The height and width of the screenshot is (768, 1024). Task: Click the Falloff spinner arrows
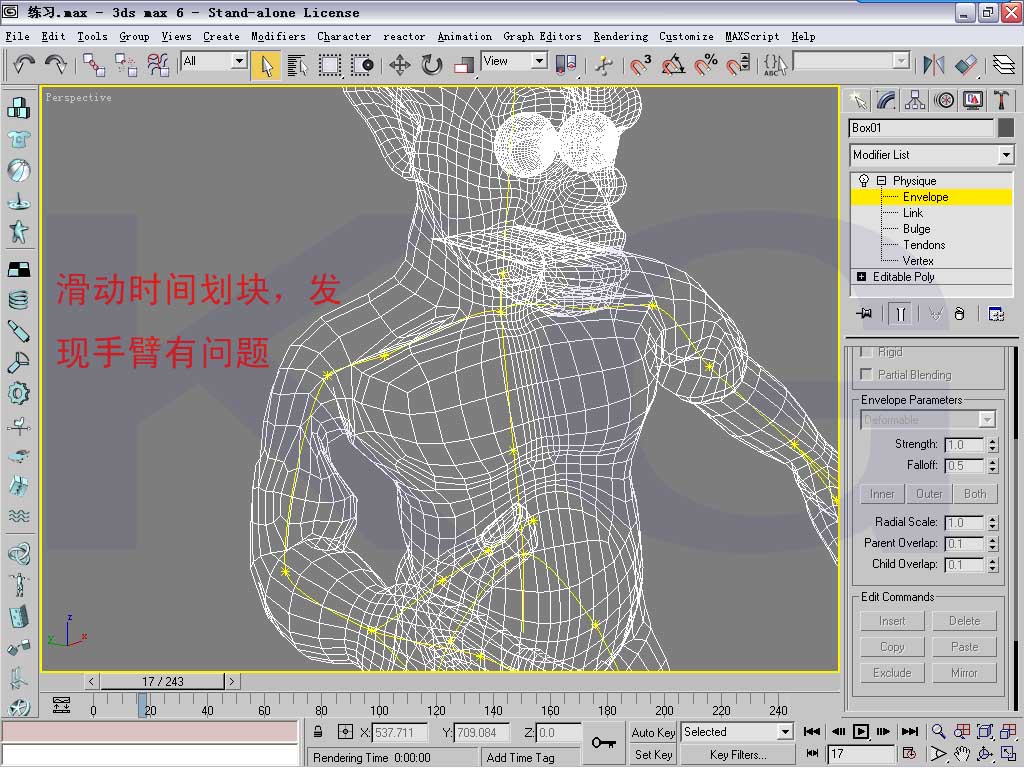[x=992, y=466]
